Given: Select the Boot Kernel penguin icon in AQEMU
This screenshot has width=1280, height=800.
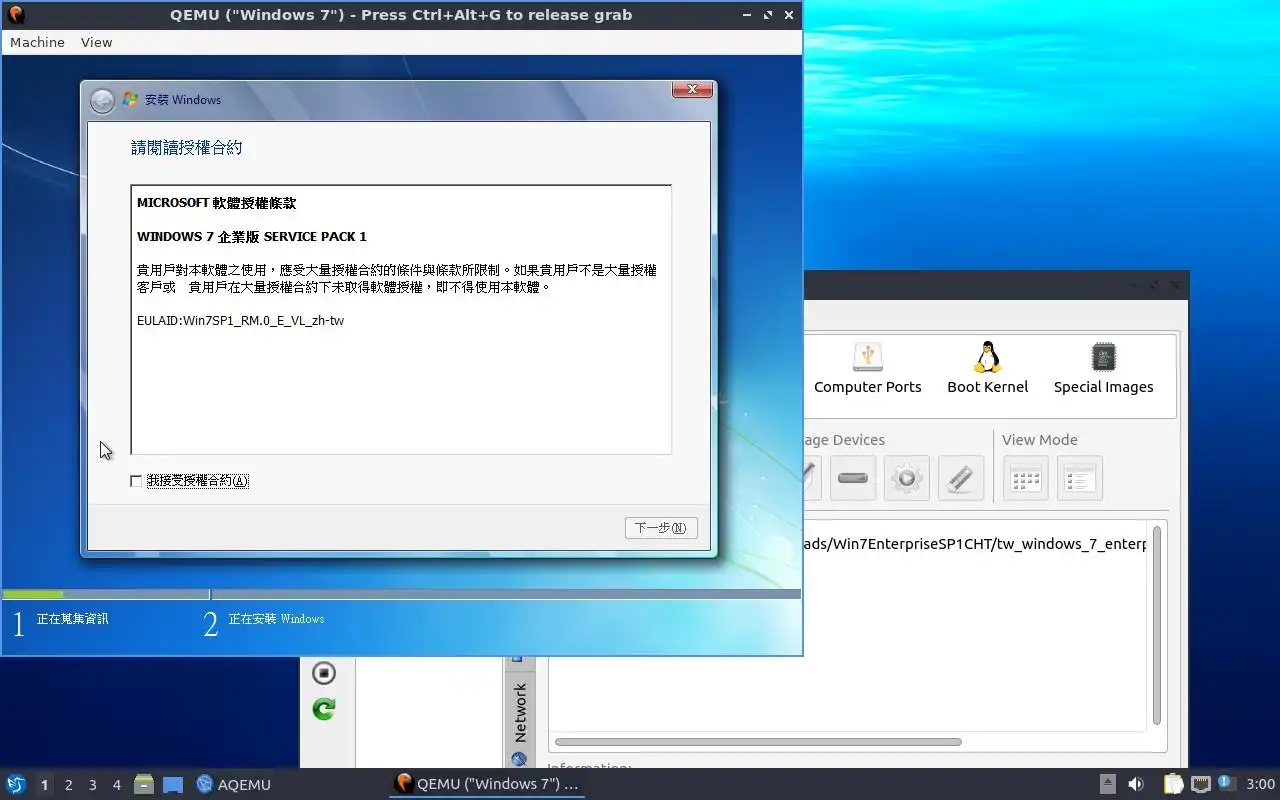Looking at the screenshot, I should [x=988, y=369].
